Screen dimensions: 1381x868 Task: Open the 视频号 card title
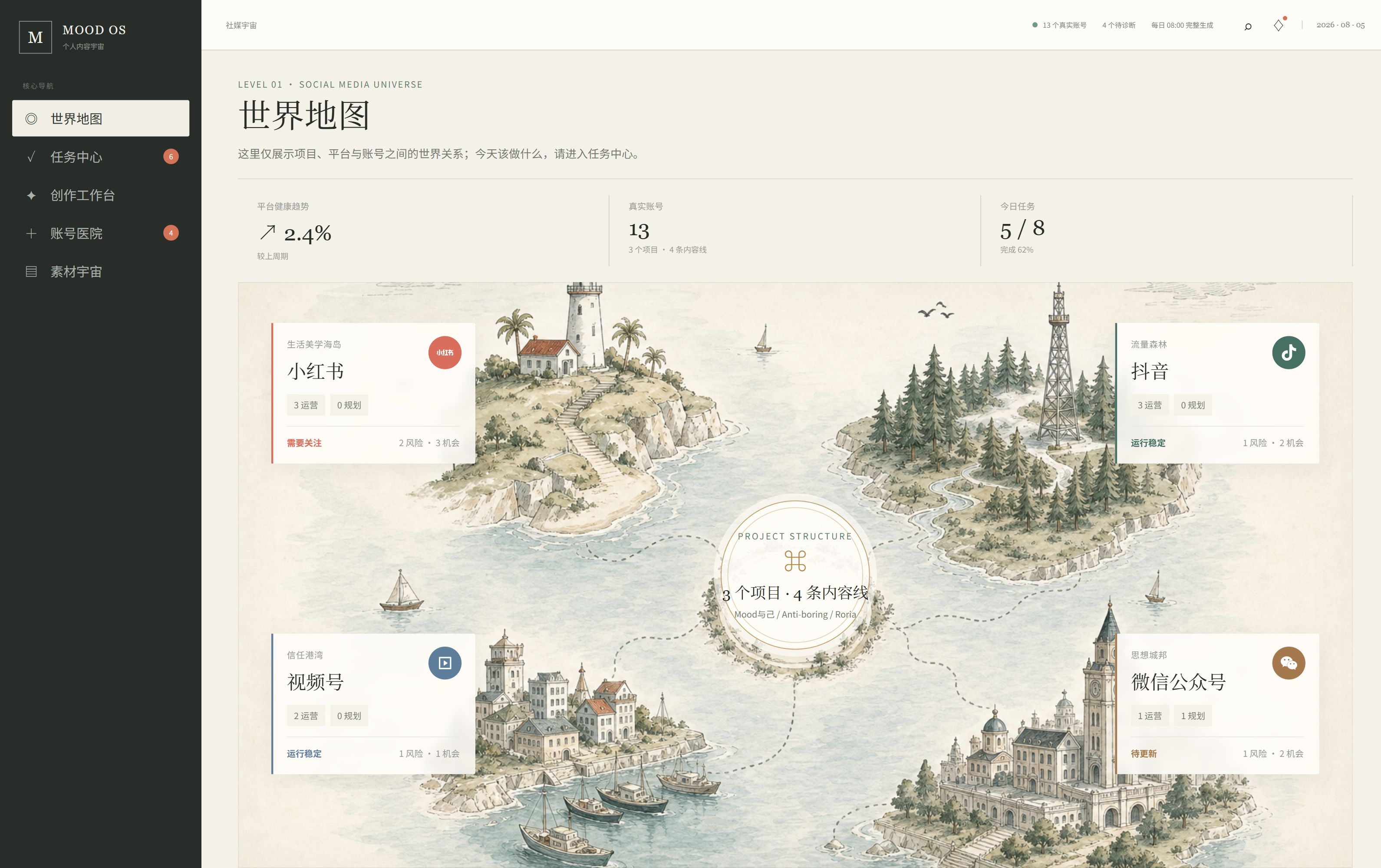(x=316, y=682)
